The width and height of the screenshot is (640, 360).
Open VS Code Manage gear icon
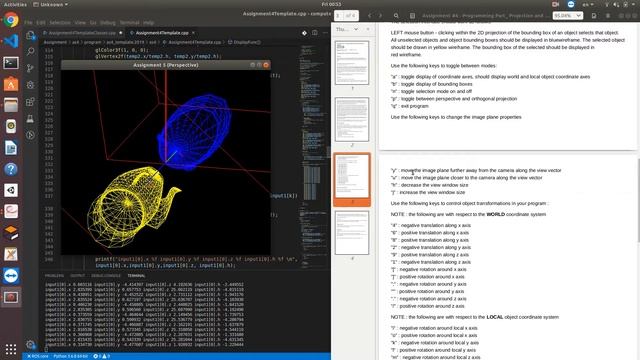pos(30,345)
